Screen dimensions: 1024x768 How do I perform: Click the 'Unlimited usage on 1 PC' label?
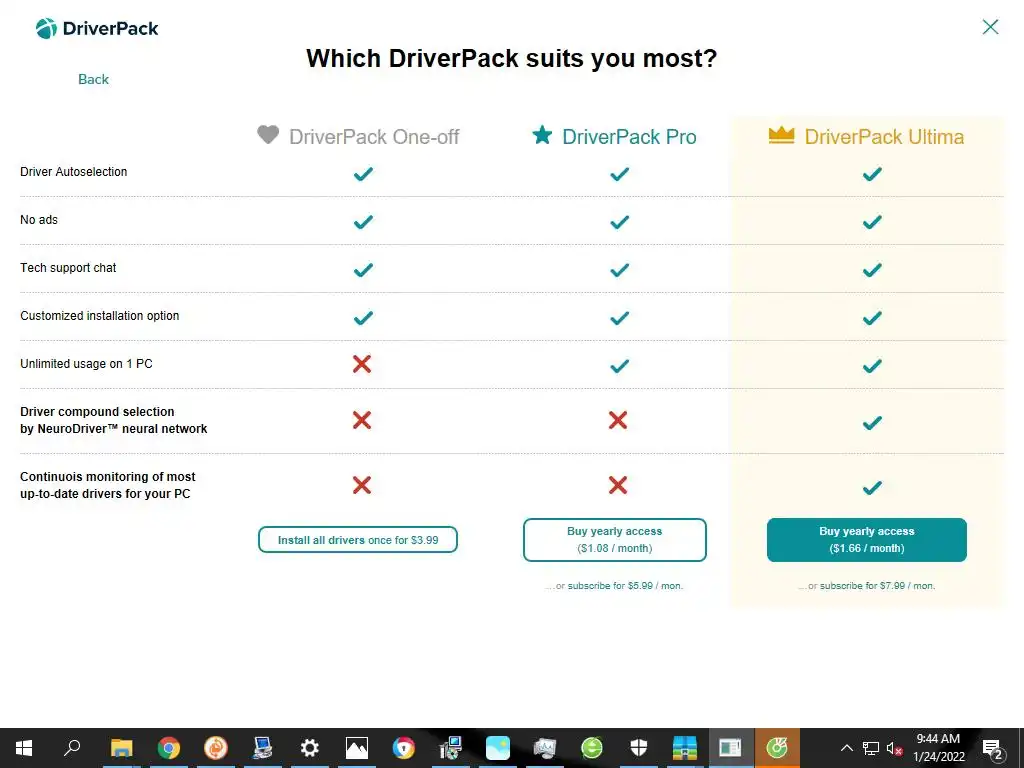tap(86, 364)
